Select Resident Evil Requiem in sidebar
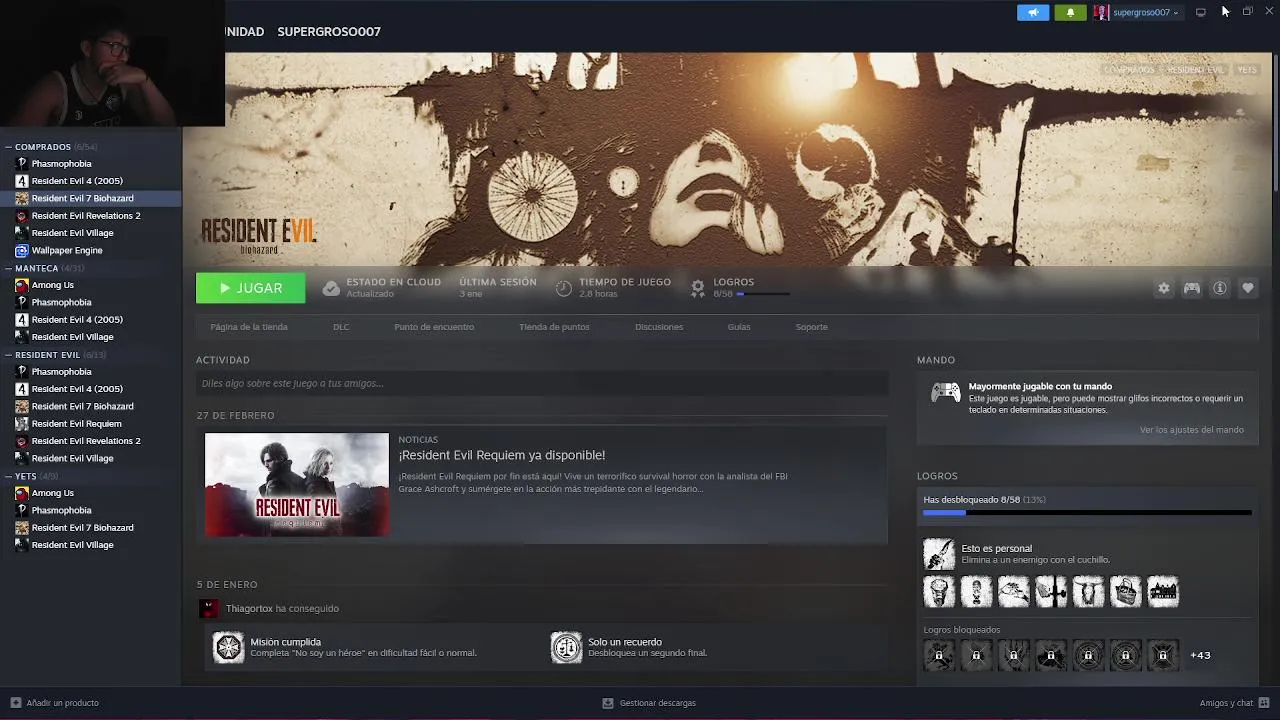Viewport: 1280px width, 720px height. 76,423
